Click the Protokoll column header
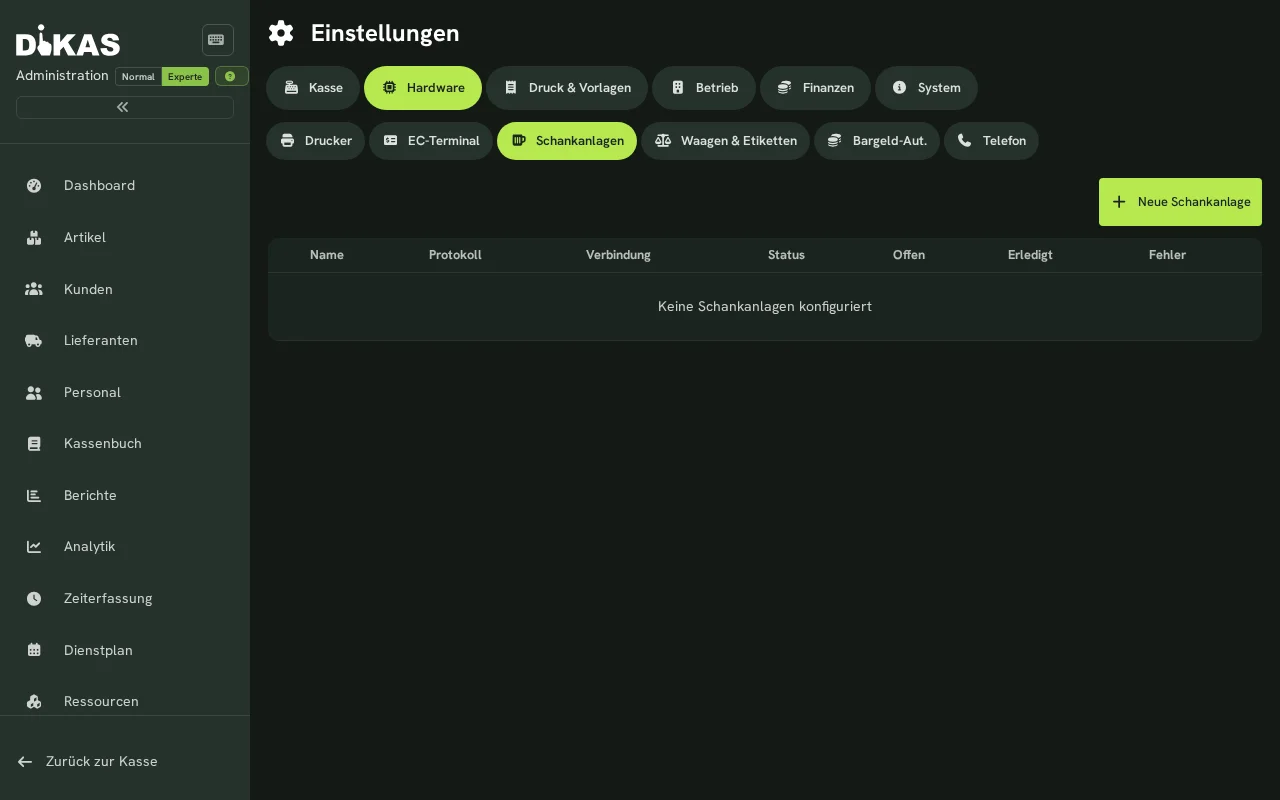Image resolution: width=1280 pixels, height=800 pixels. 455,255
